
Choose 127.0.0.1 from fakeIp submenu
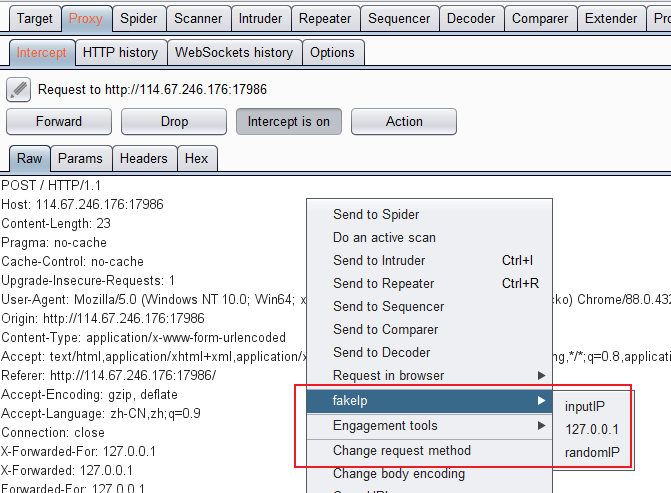[592, 430]
